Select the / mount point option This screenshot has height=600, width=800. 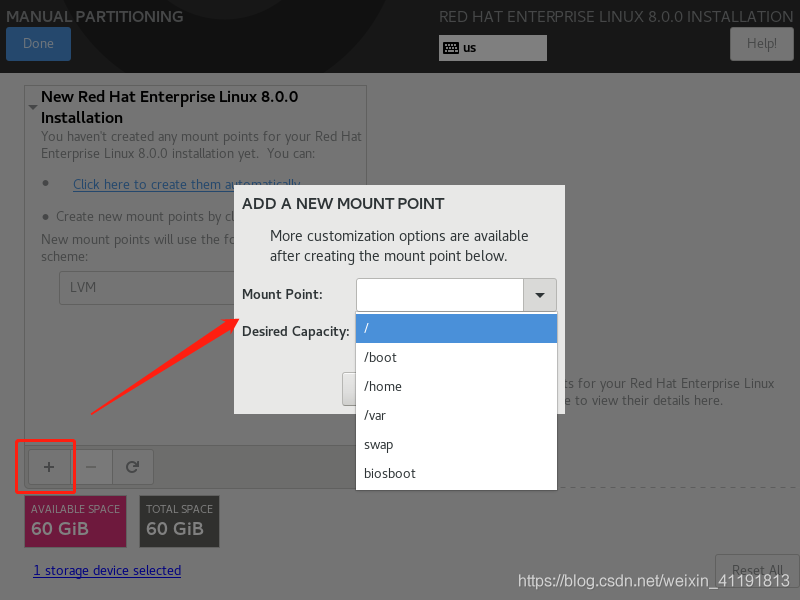[x=456, y=328]
